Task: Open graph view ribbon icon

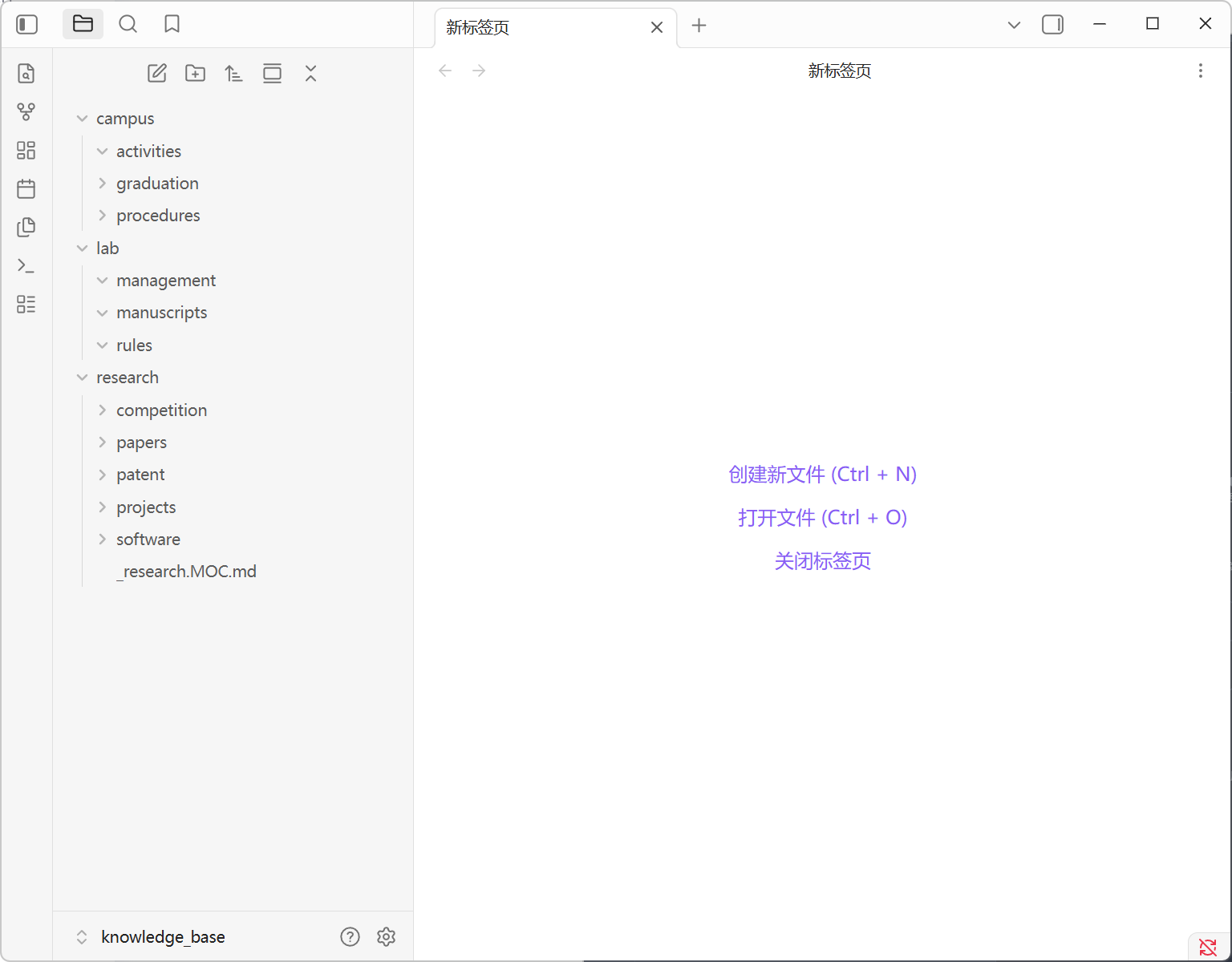Action: tap(26, 111)
